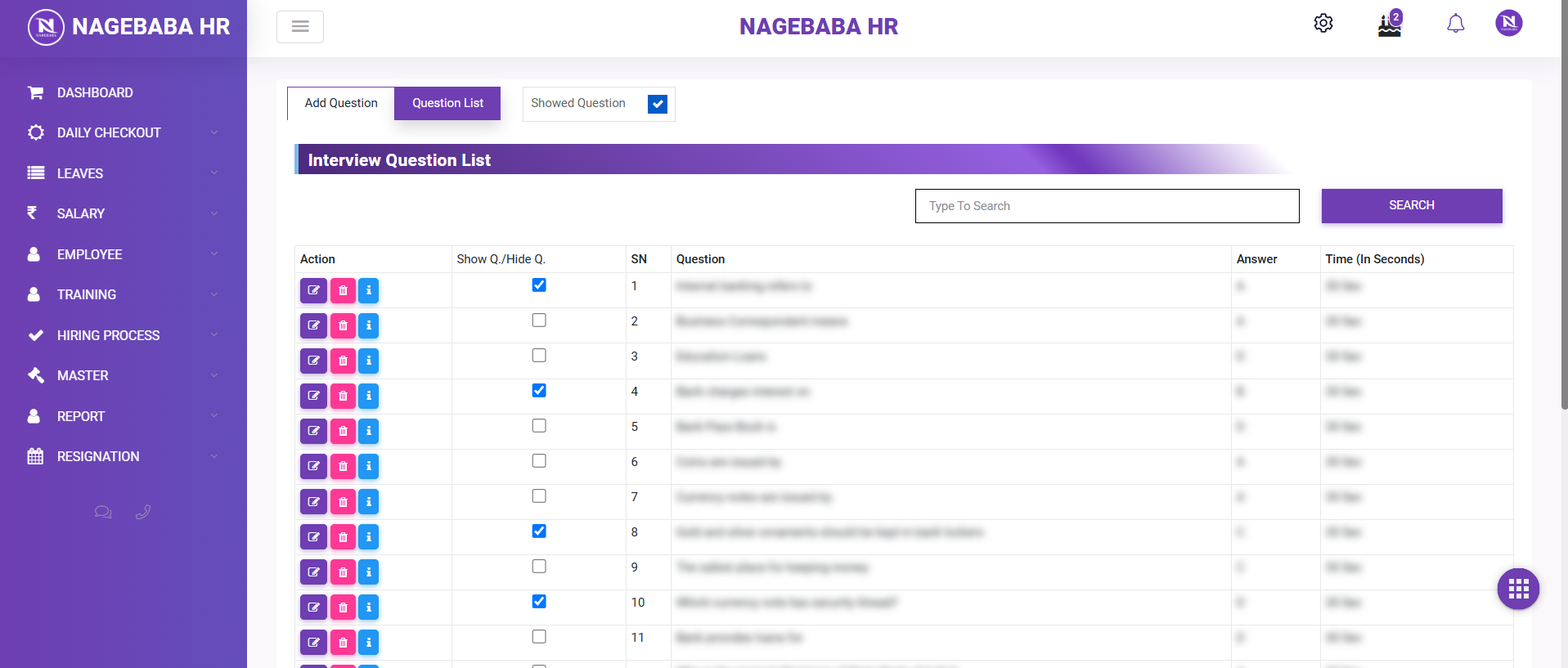Click the edit icon for question 1
The image size is (1568, 668).
coord(313,290)
